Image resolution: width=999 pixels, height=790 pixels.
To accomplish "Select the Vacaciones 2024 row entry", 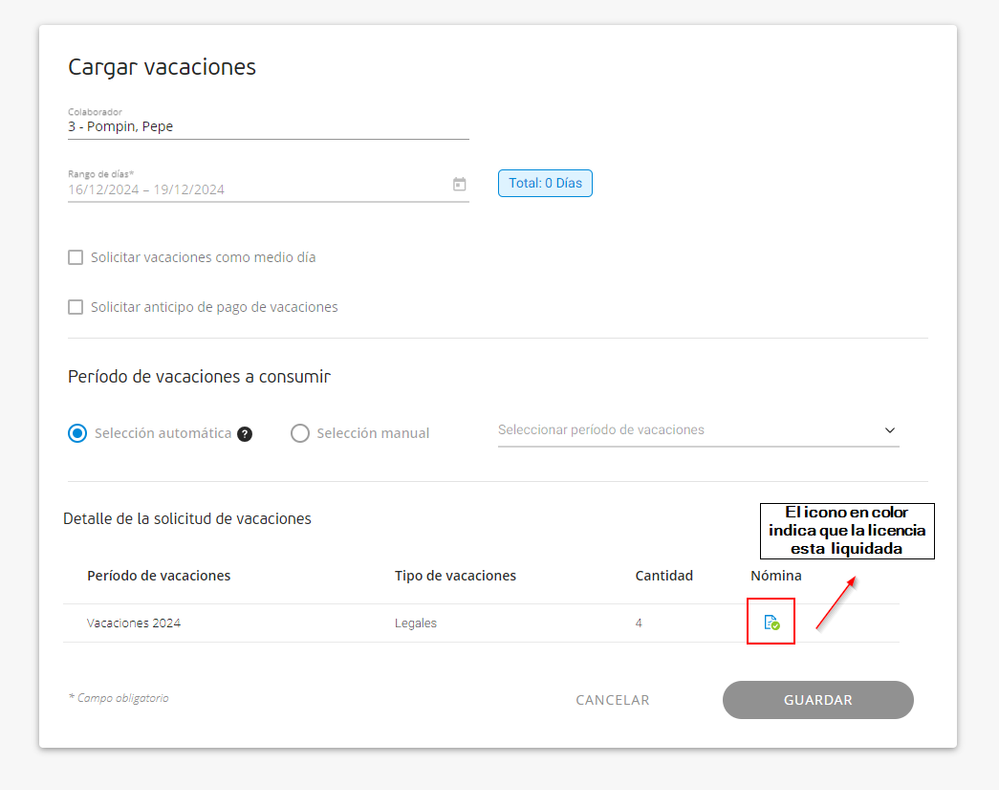I will (x=134, y=623).
